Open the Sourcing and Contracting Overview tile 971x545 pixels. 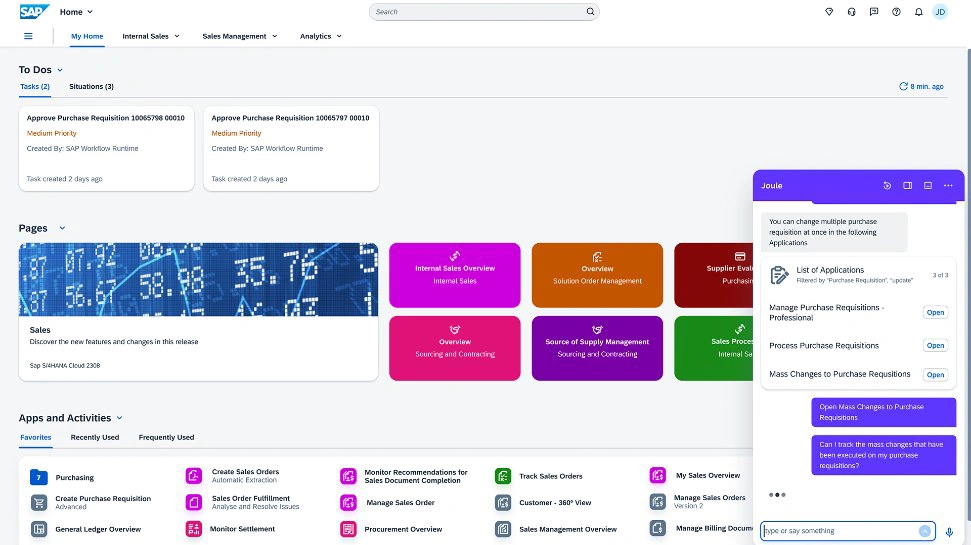[455, 348]
